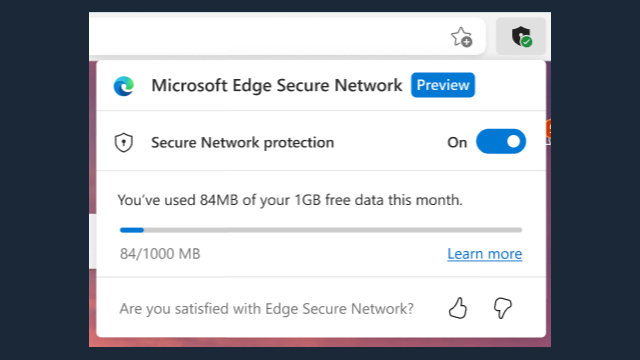Click the Secure Network protection label
This screenshot has height=360, width=640.
point(242,142)
